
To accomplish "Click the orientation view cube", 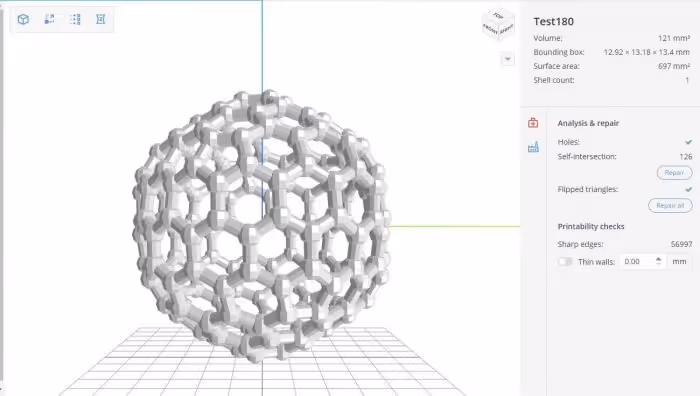I will (498, 25).
